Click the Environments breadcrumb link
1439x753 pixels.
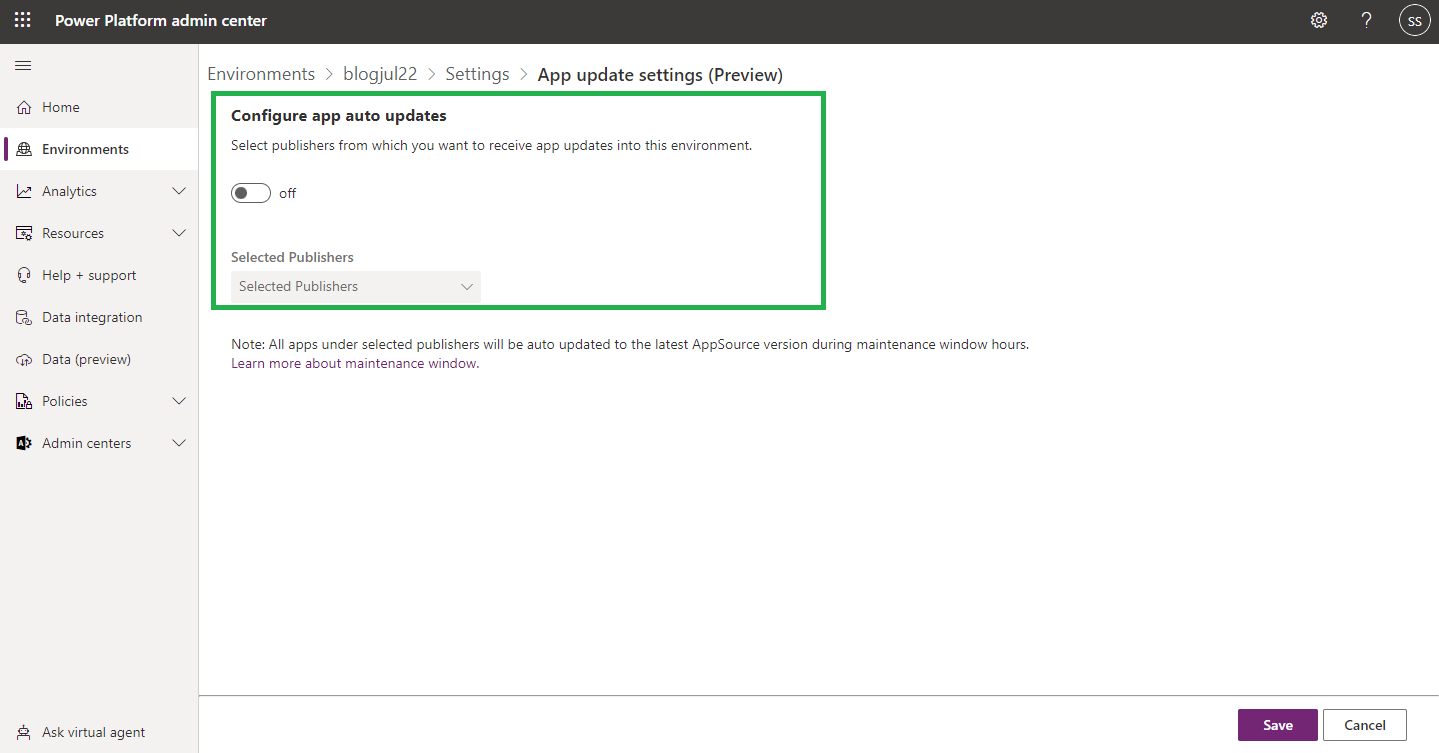(261, 74)
